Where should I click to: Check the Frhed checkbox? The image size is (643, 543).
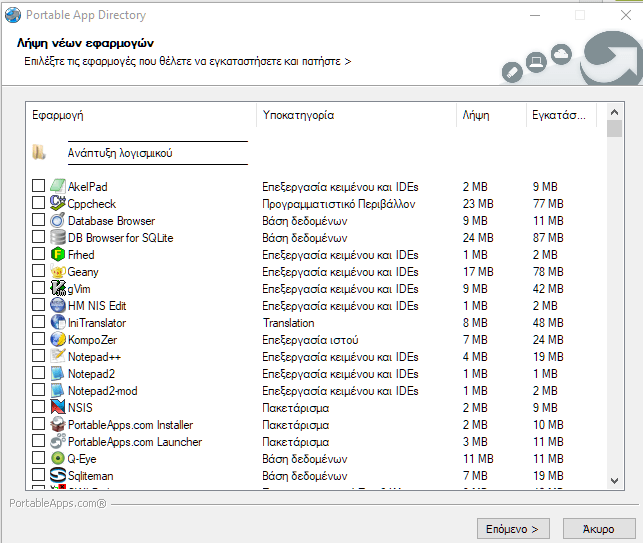[x=39, y=254]
